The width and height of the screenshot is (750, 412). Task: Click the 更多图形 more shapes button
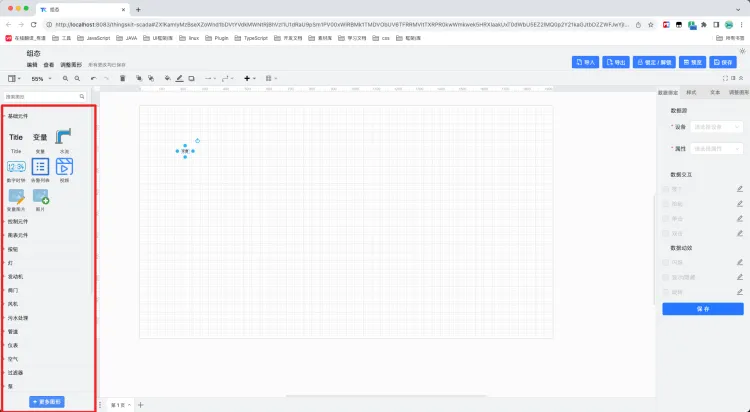[47, 402]
